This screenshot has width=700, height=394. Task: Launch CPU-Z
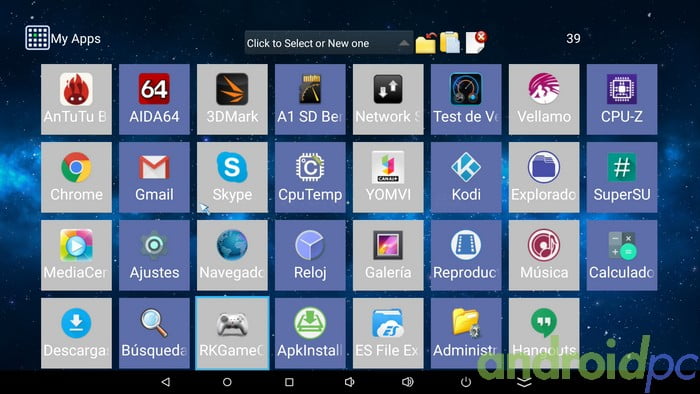pos(622,99)
